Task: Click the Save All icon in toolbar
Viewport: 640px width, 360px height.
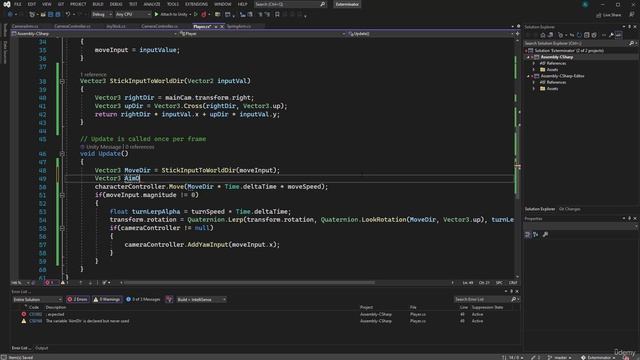Action: (58, 14)
